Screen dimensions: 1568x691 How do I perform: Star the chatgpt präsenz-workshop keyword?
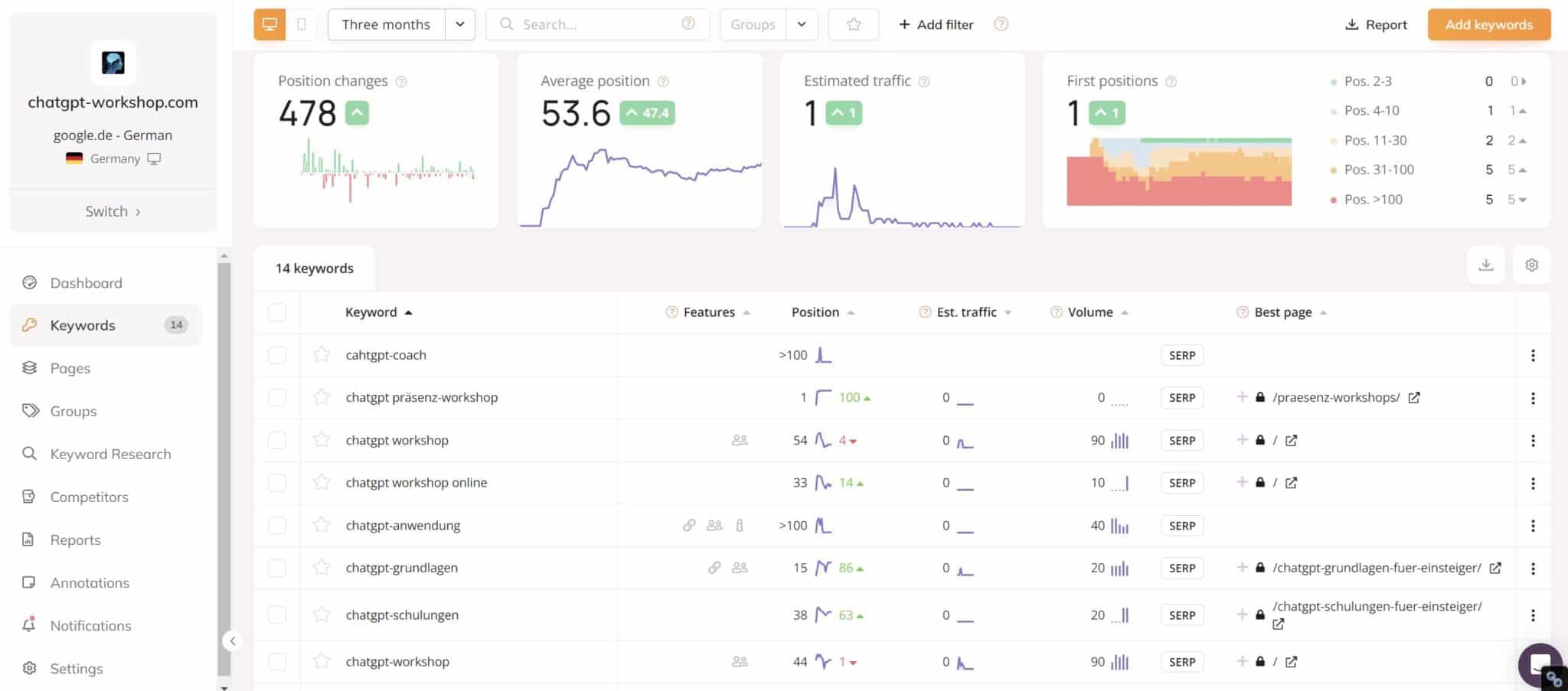click(x=322, y=397)
